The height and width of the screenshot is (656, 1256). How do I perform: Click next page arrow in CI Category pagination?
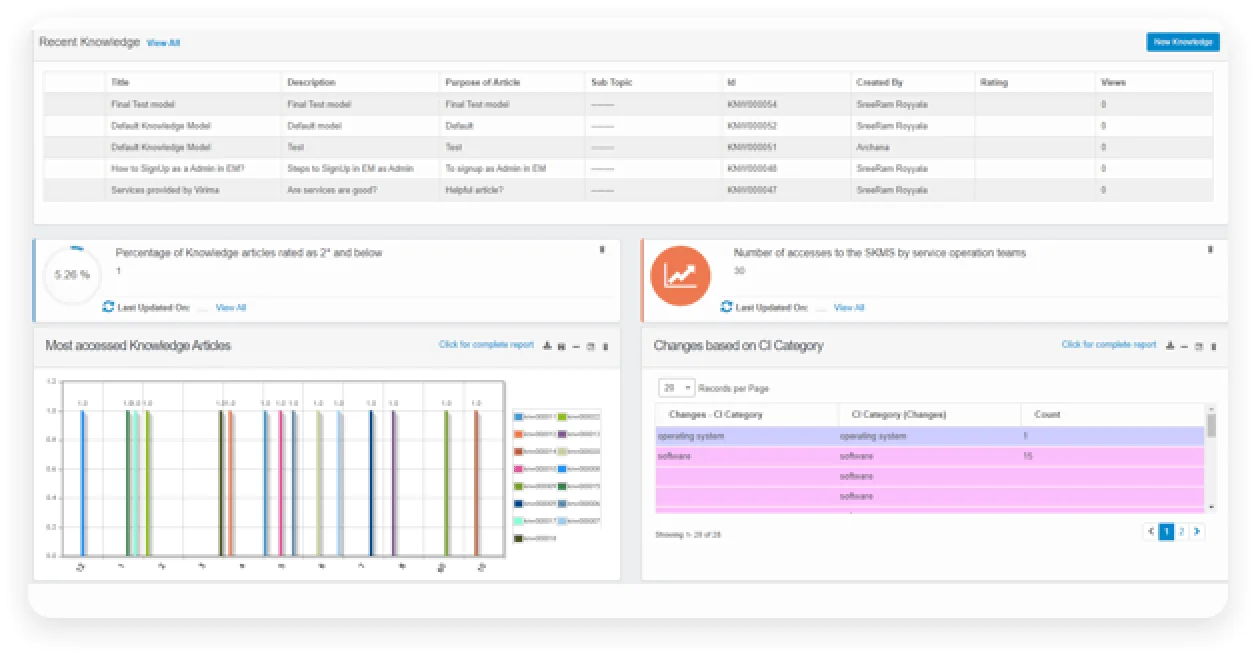(x=1197, y=532)
